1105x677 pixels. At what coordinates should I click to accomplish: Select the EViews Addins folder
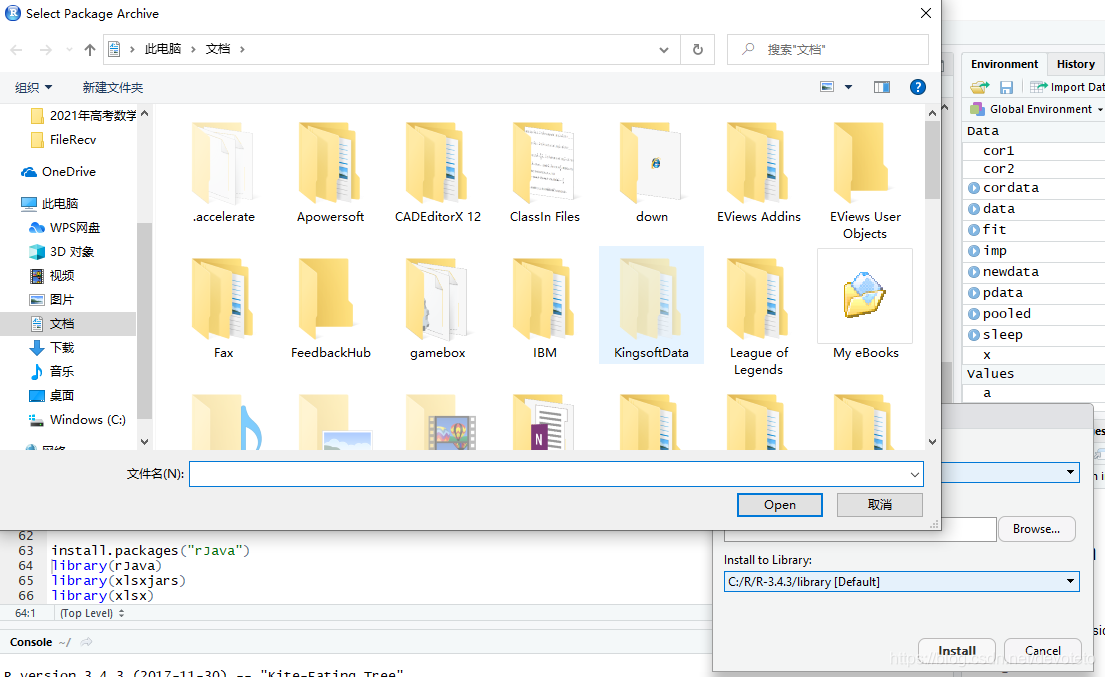(x=759, y=173)
